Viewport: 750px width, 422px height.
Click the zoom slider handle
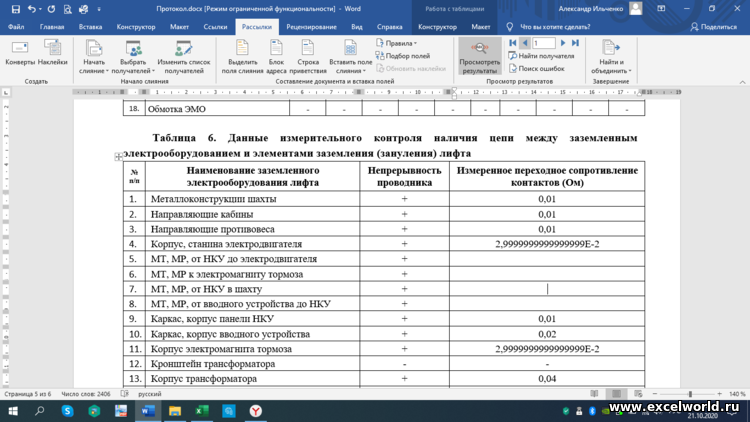point(690,394)
